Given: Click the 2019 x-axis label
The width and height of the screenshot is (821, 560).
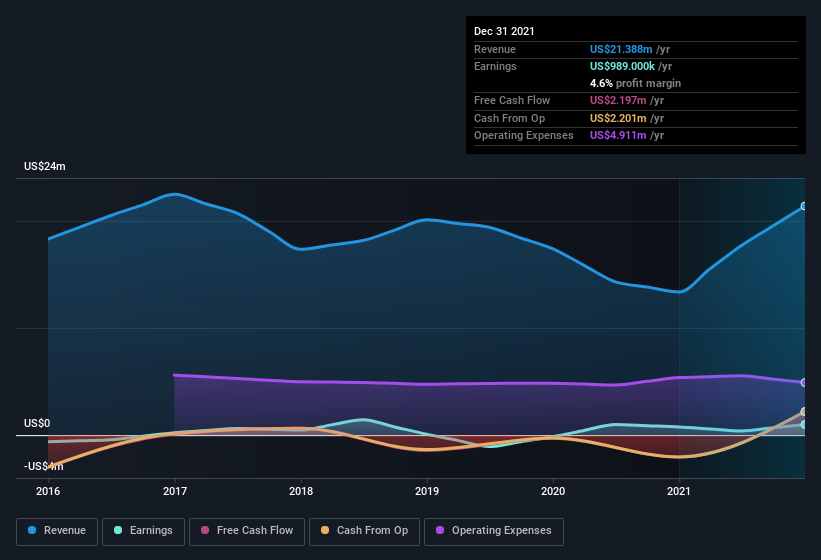Looking at the screenshot, I should point(427,491).
